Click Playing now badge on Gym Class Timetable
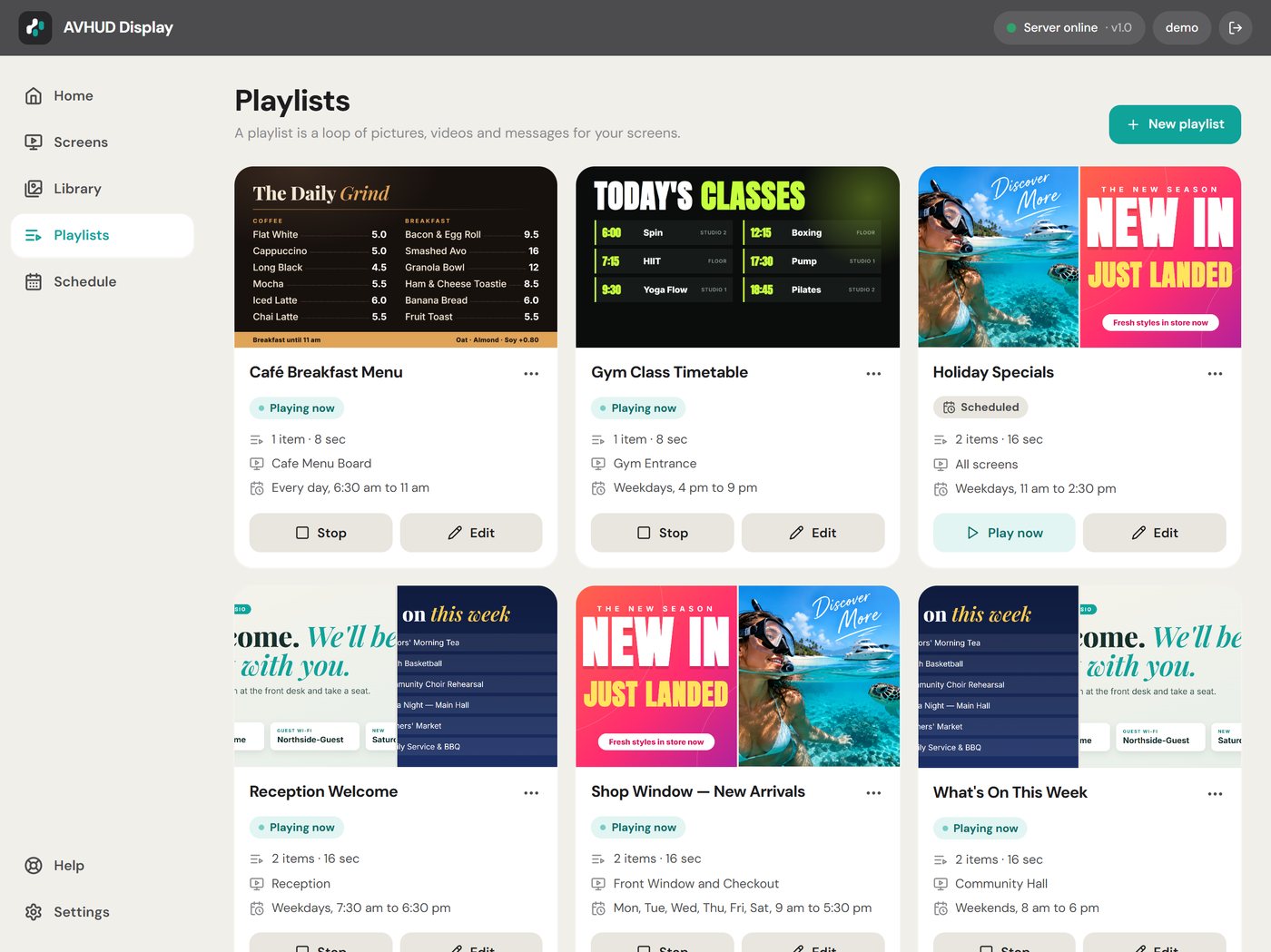The height and width of the screenshot is (952, 1271). (638, 408)
